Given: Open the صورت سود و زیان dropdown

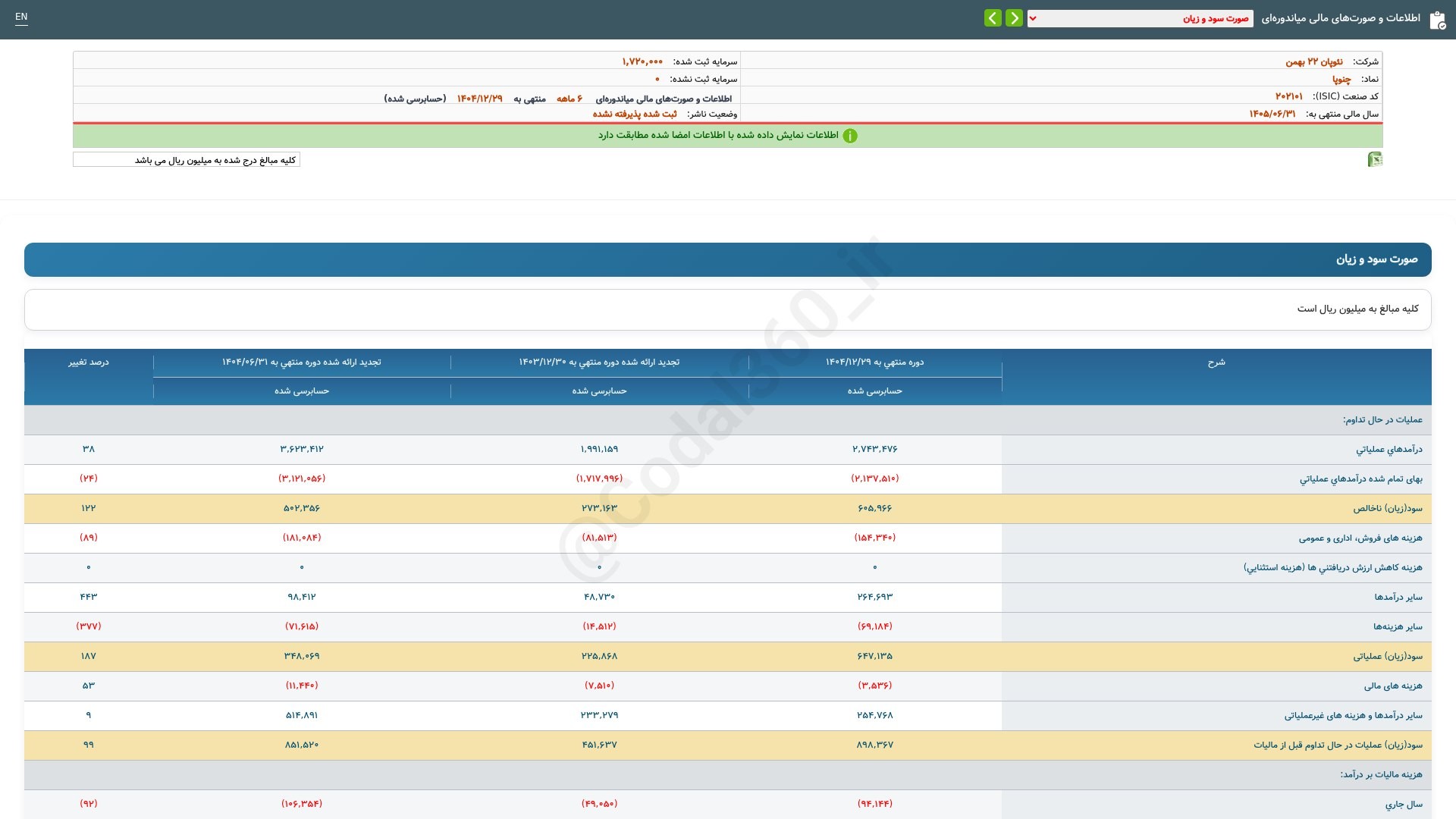Looking at the screenshot, I should [x=1140, y=18].
